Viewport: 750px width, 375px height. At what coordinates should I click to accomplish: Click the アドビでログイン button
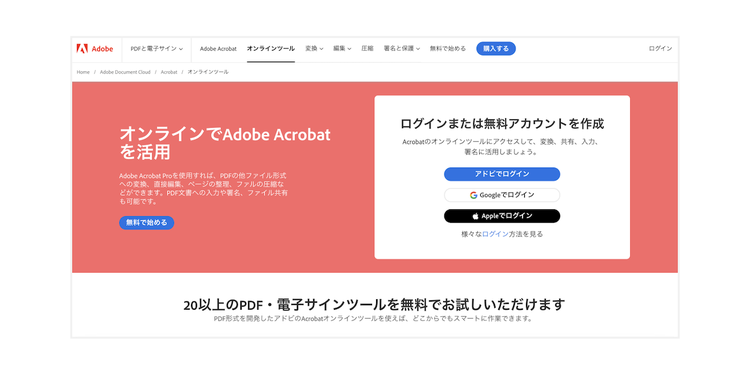502,174
